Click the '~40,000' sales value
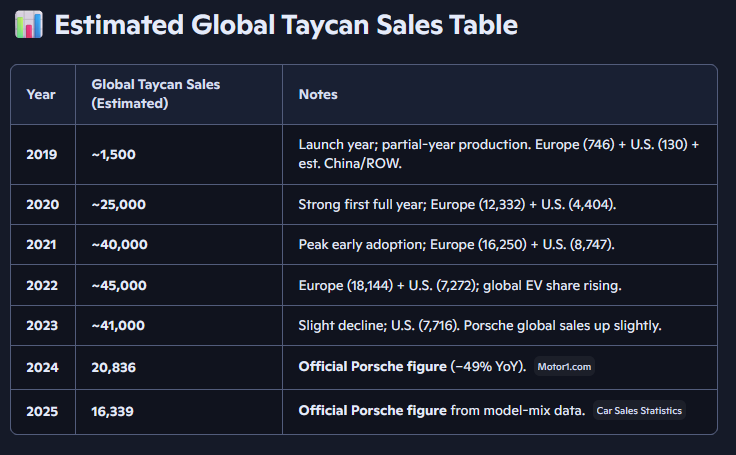736x455 pixels. point(120,245)
